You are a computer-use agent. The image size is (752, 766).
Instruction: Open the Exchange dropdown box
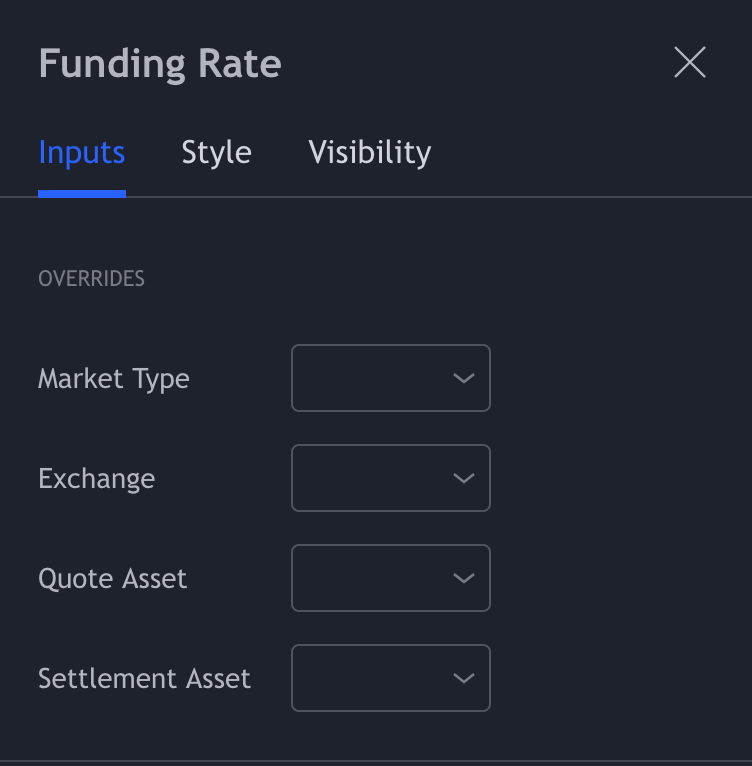click(x=390, y=478)
